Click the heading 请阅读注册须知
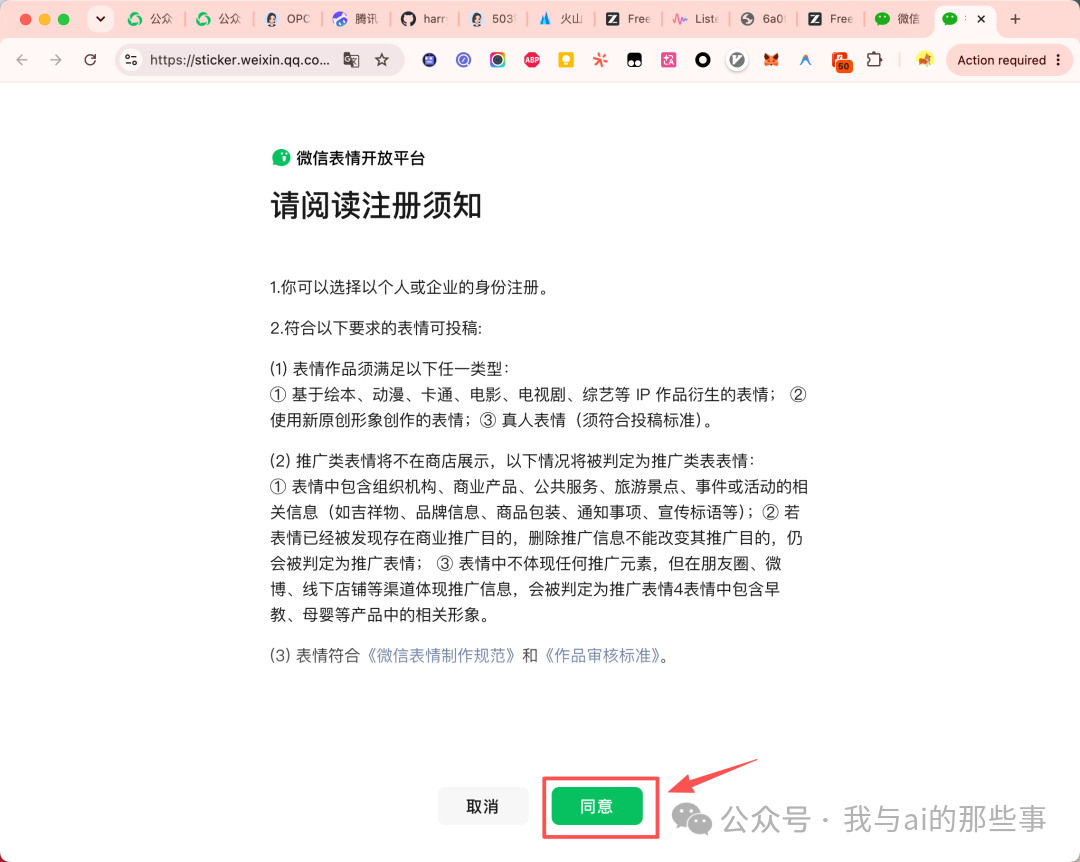Viewport: 1080px width, 862px height. pyautogui.click(x=376, y=206)
